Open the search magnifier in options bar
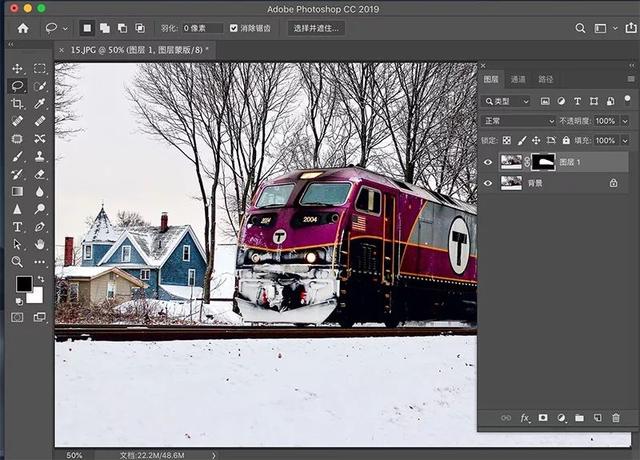The image size is (640, 460). click(x=580, y=28)
